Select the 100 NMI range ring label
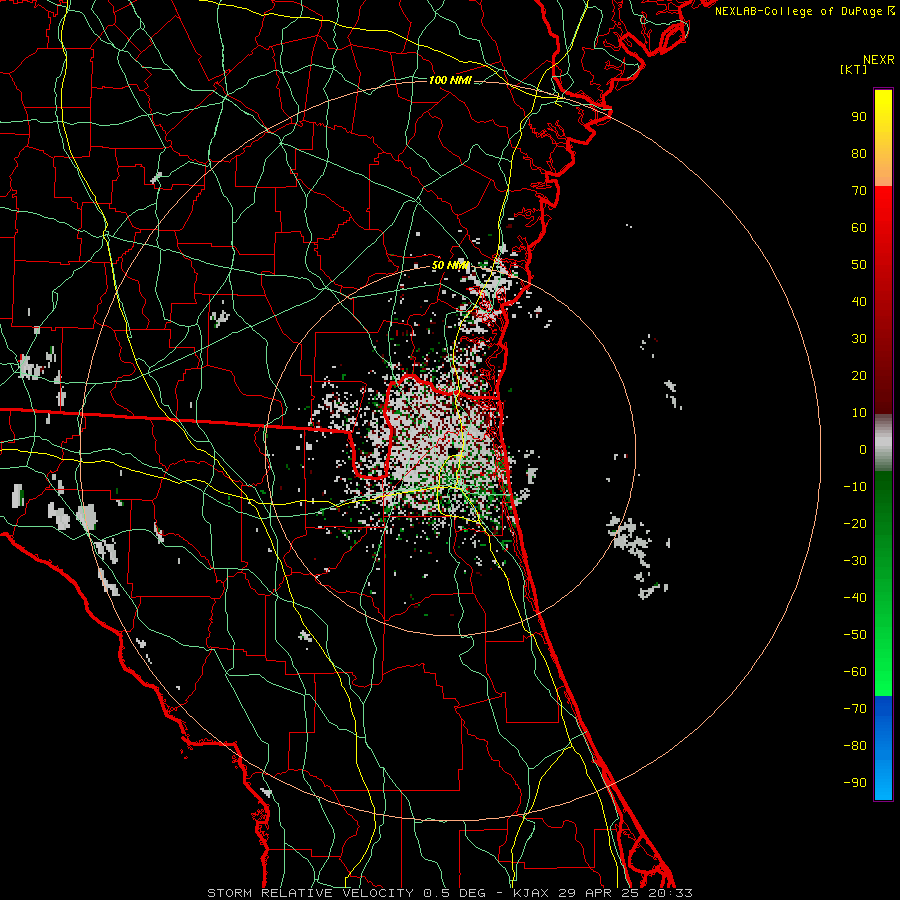This screenshot has width=900, height=900. [x=450, y=80]
